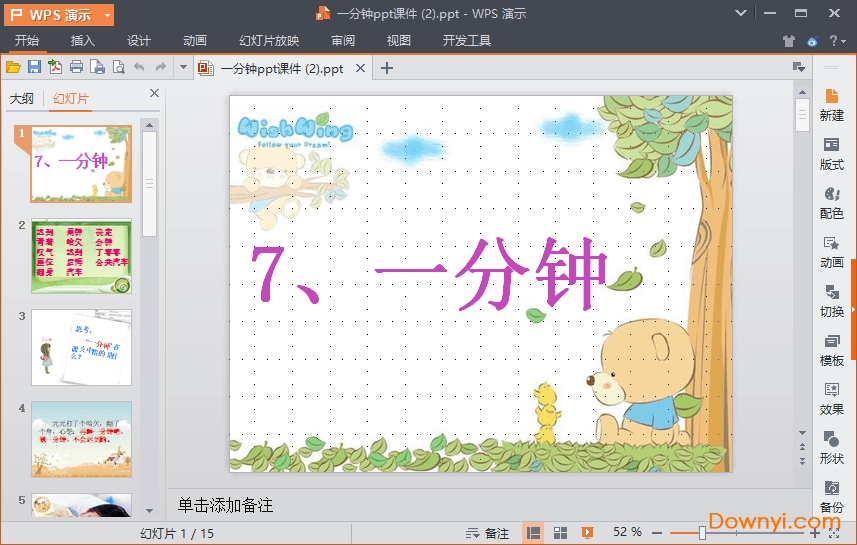Print the presentation using printer icon

click(x=77, y=67)
